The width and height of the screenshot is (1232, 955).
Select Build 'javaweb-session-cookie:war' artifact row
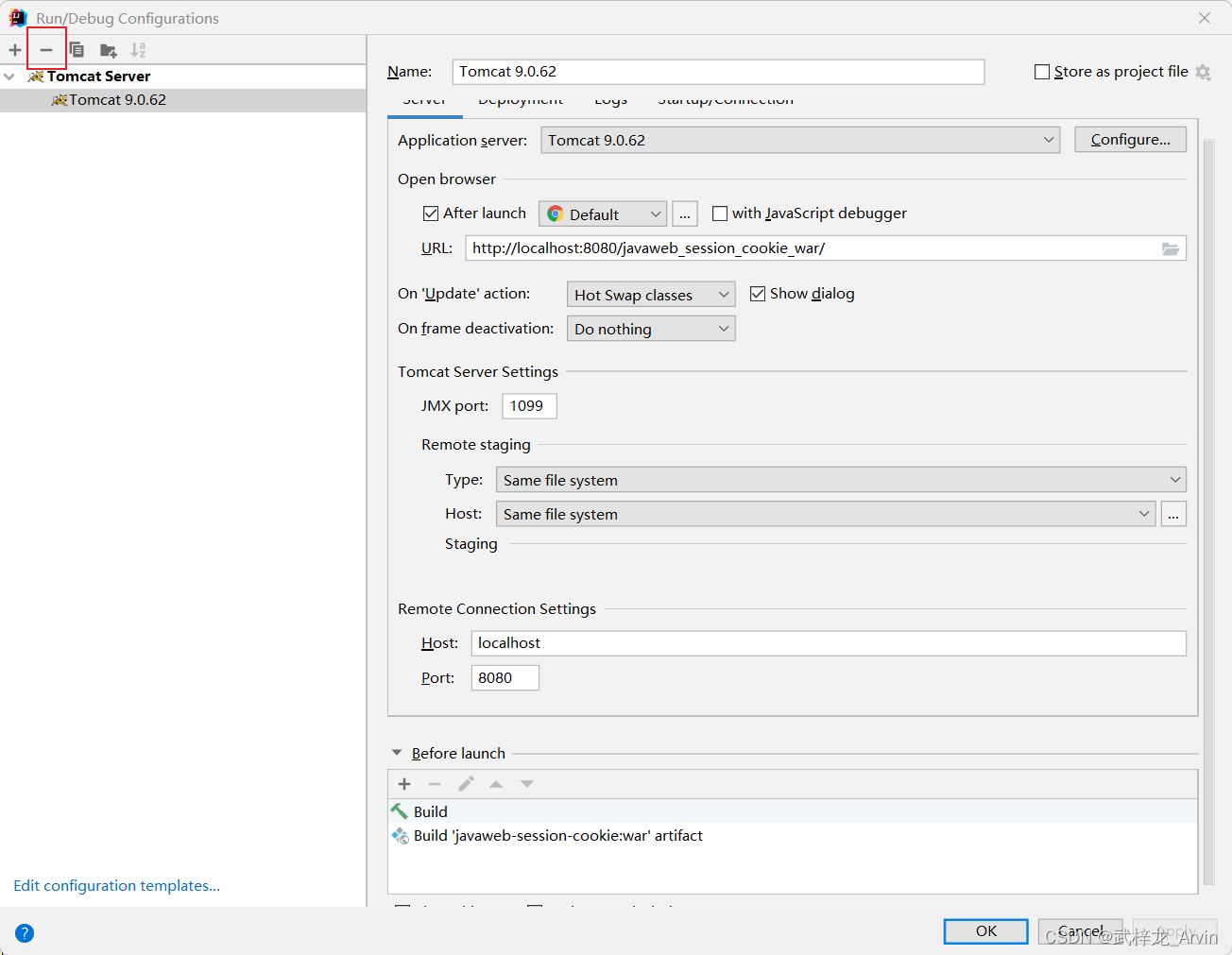point(793,836)
